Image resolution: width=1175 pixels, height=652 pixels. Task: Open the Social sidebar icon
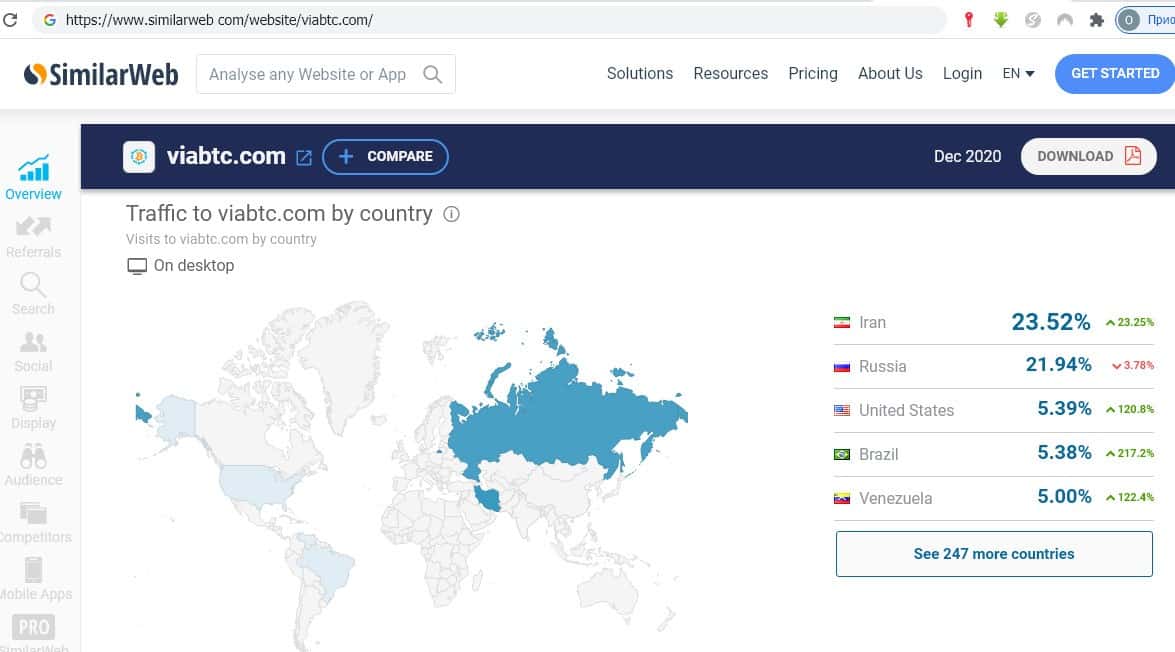click(x=33, y=342)
